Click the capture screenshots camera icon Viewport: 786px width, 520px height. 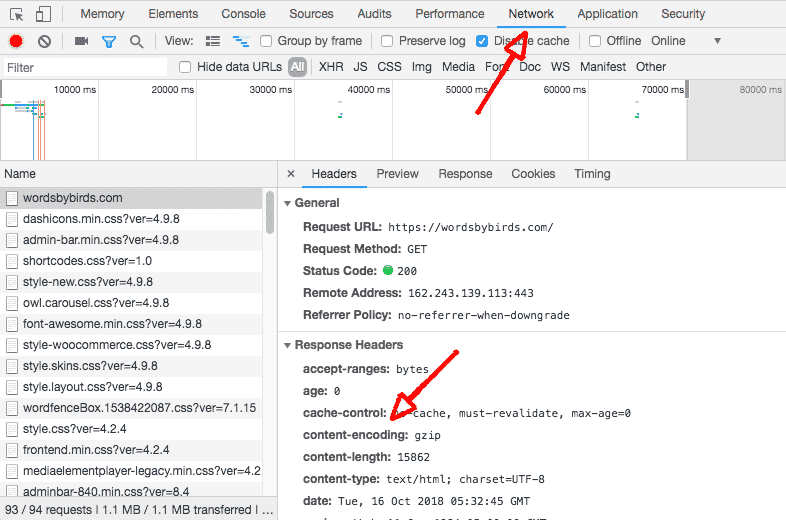(x=82, y=41)
